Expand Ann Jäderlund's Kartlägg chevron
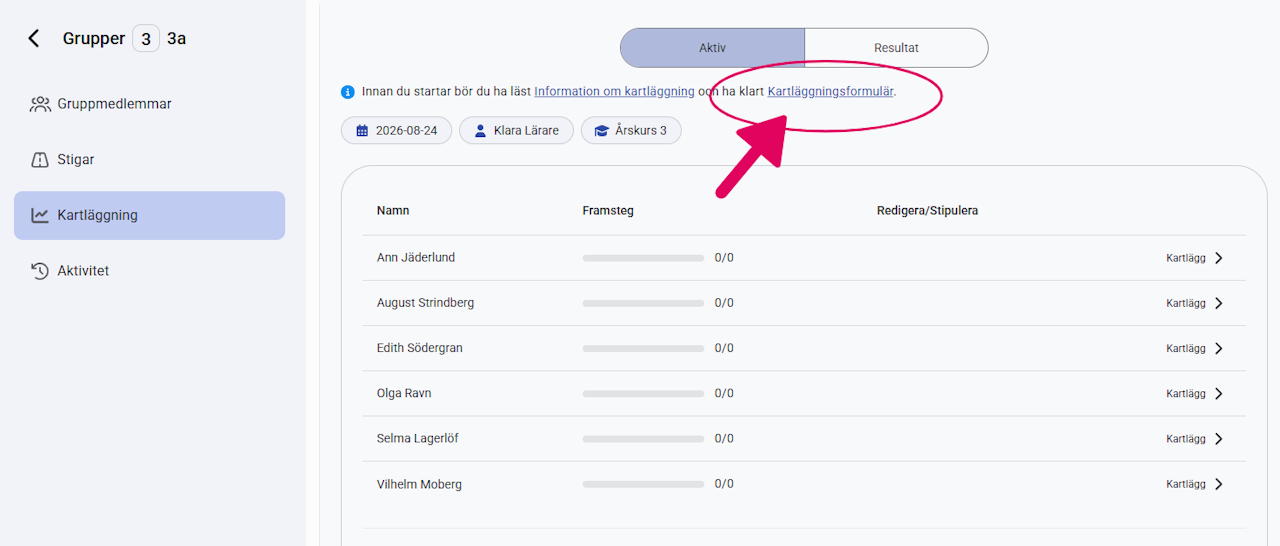This screenshot has width=1280, height=546. click(x=1218, y=258)
